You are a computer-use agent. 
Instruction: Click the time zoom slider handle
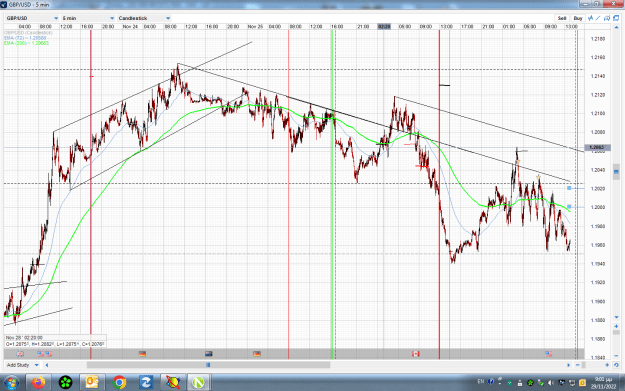click(584, 365)
